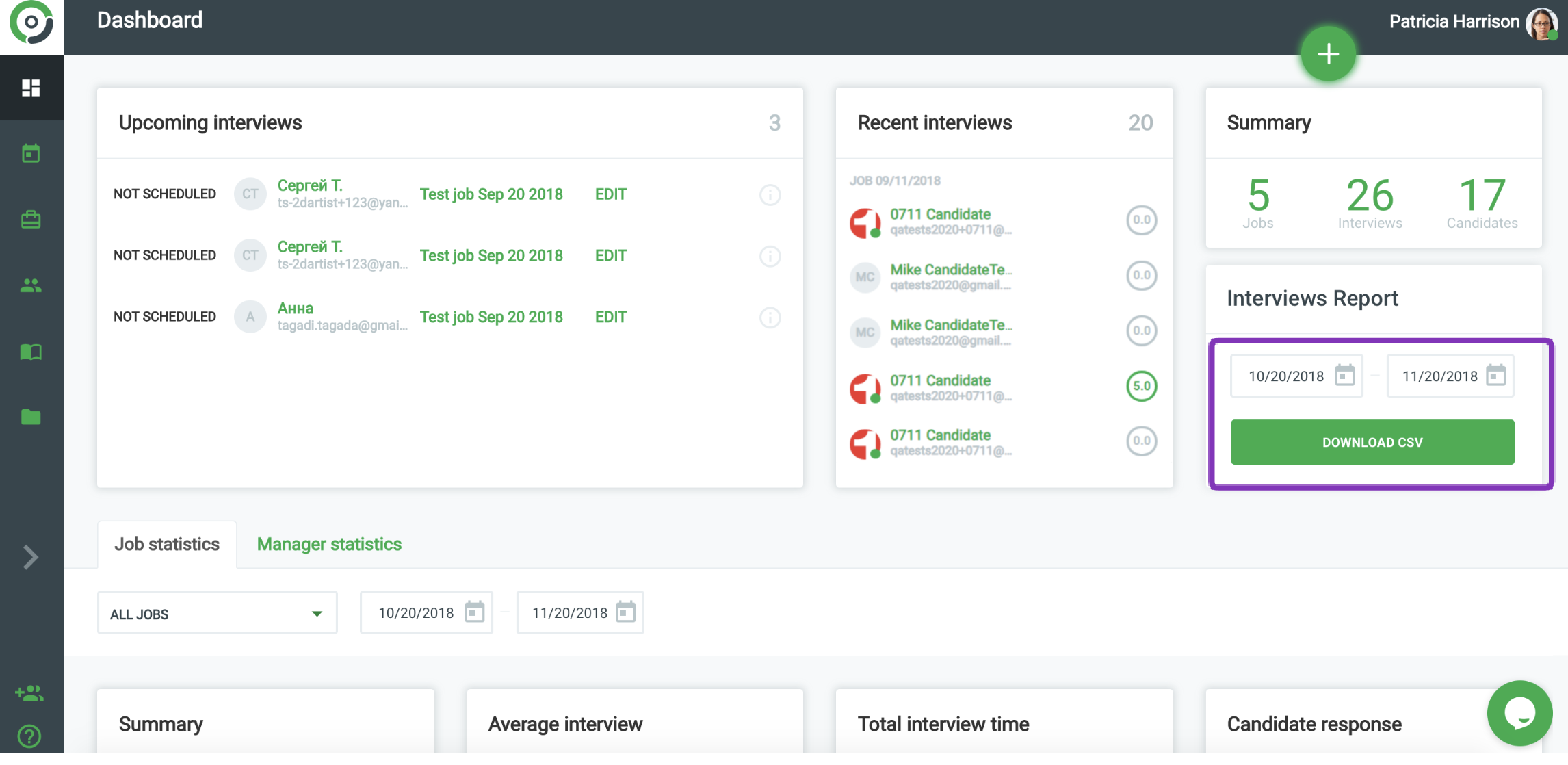This screenshot has height=765, width=1568.
Task: Click the green plus add button
Action: pos(1328,54)
